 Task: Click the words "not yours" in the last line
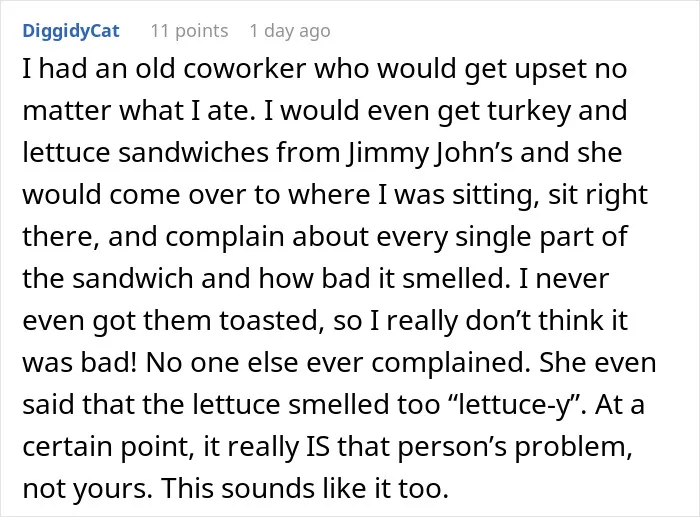(x=85, y=488)
